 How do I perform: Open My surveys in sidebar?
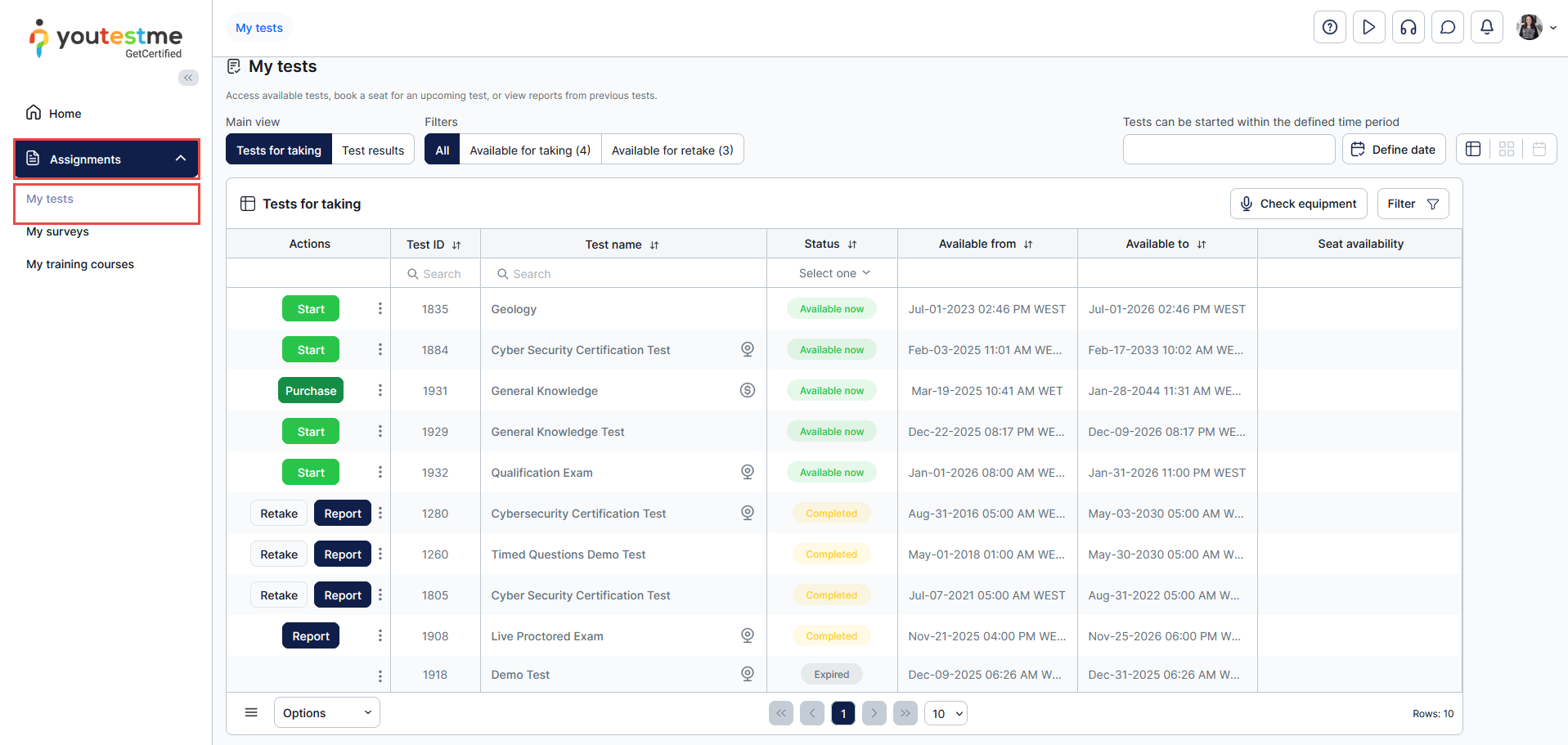(x=57, y=231)
